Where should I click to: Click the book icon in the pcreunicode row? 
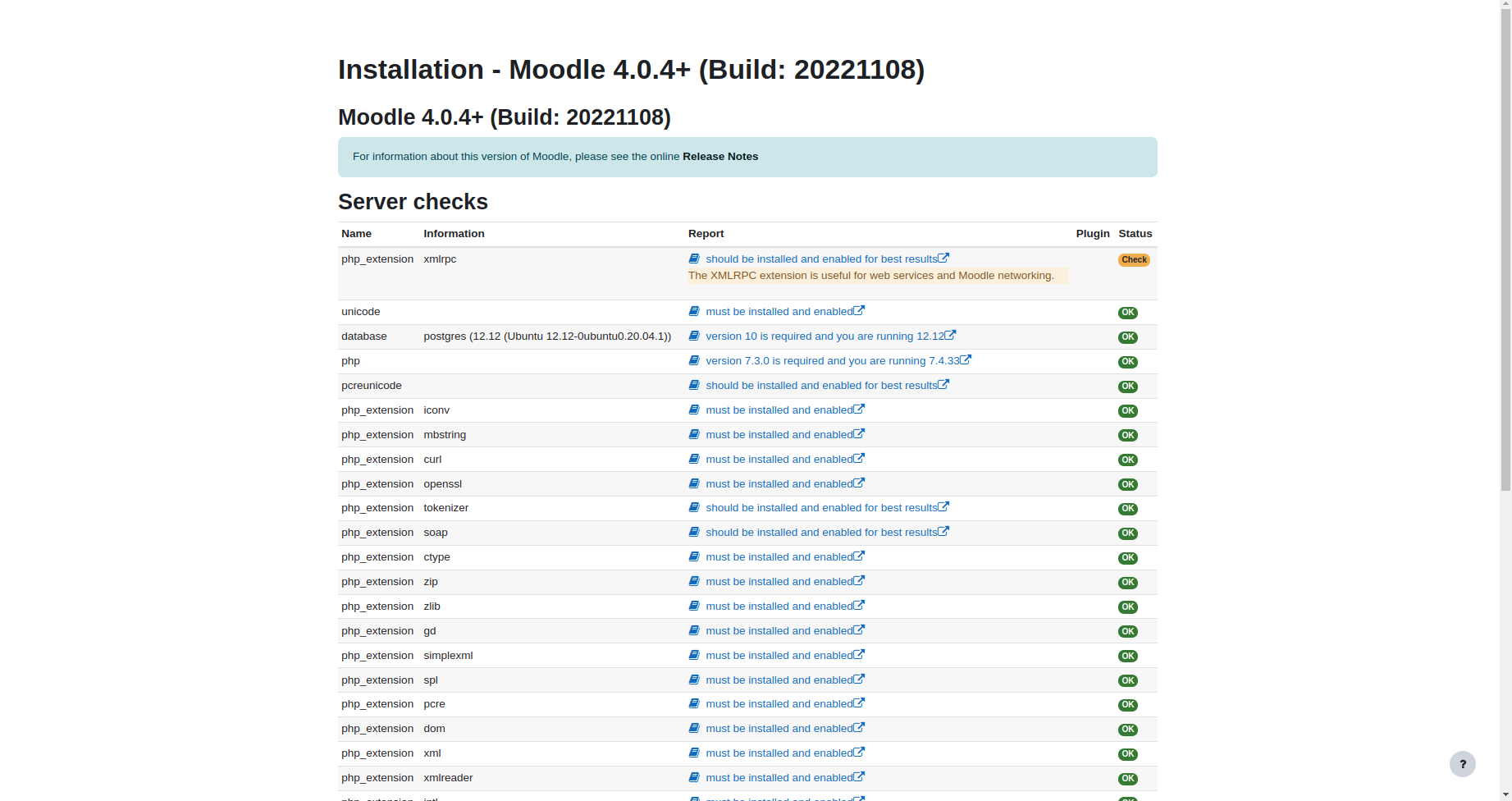[x=694, y=385]
